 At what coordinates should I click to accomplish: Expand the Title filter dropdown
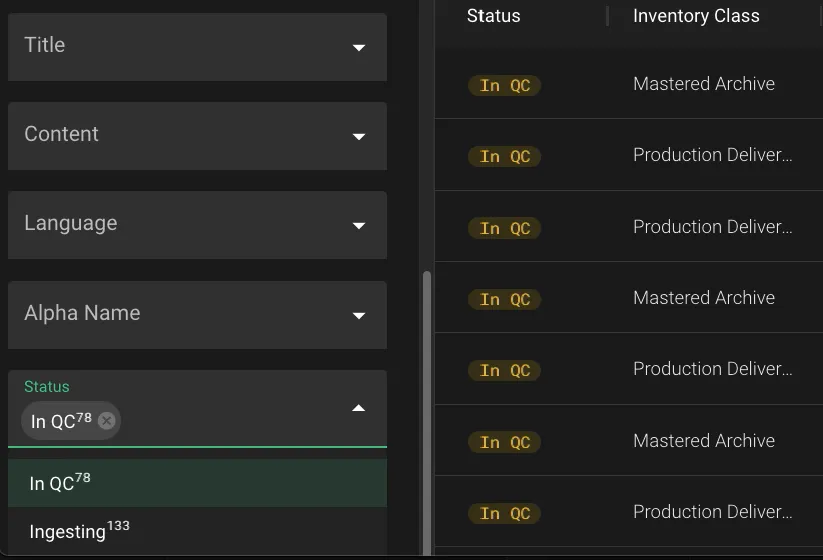358,47
